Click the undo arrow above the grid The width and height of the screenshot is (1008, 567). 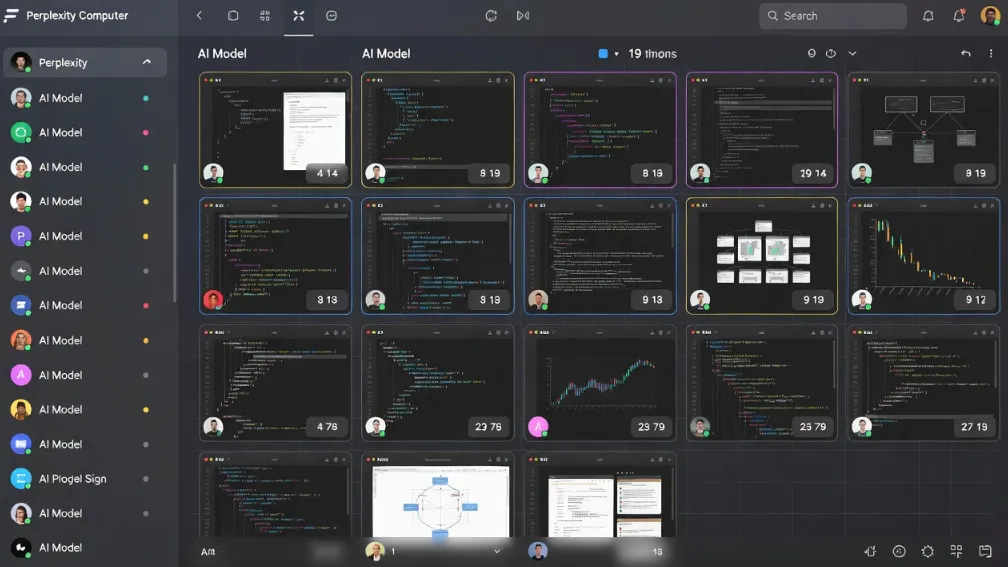(965, 54)
